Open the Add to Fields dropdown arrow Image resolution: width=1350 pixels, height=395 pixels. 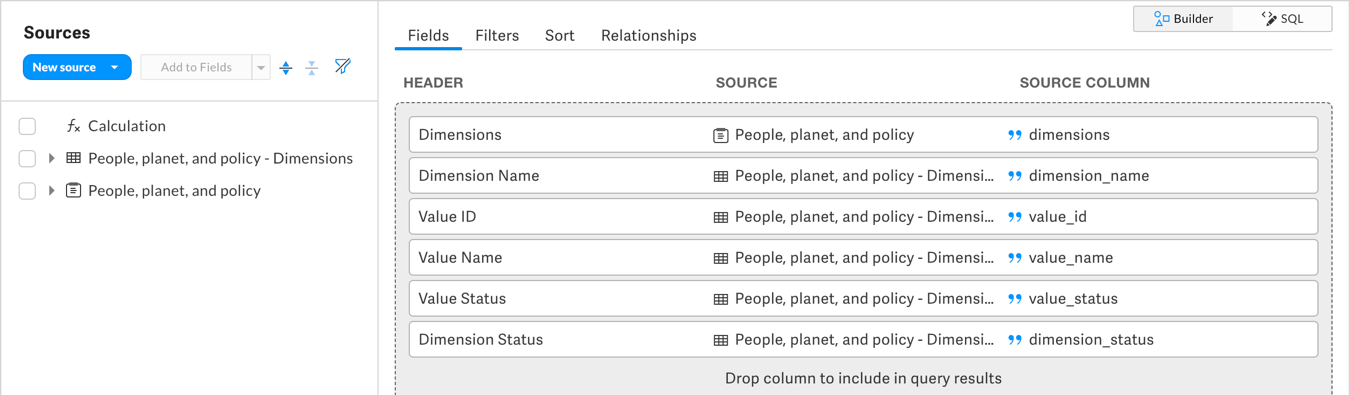(x=261, y=67)
